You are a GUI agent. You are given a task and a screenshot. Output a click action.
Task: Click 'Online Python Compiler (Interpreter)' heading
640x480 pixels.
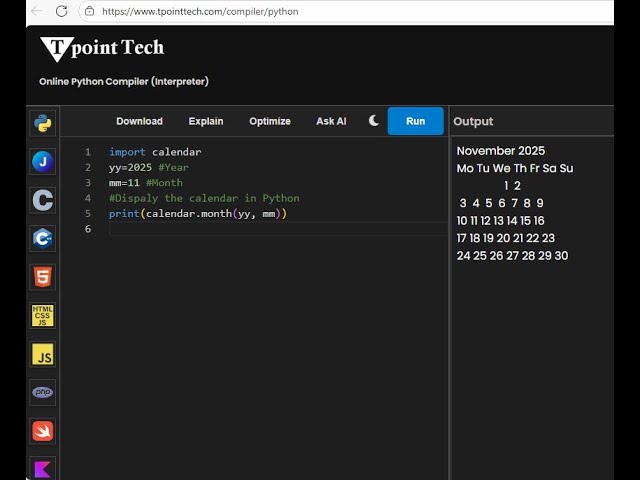coord(124,81)
